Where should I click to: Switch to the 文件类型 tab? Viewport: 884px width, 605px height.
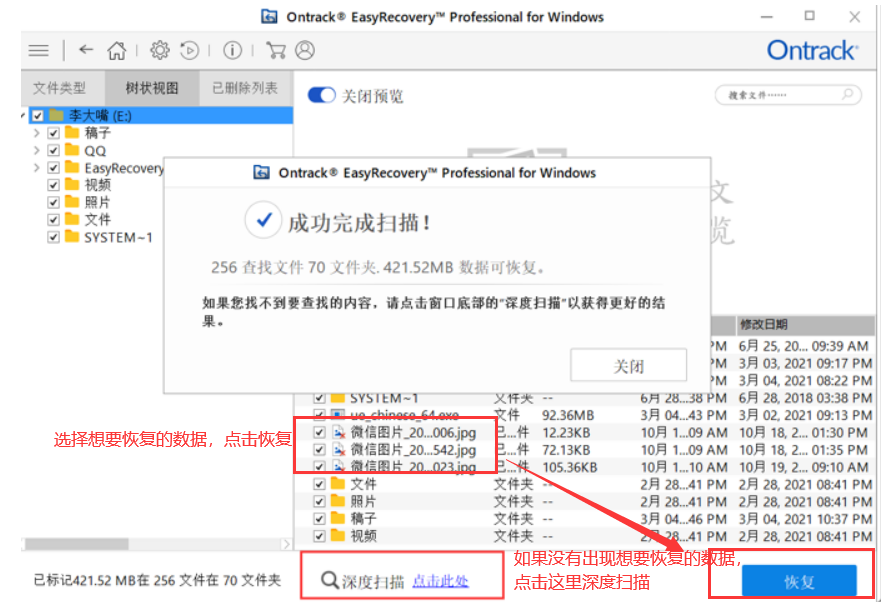pyautogui.click(x=59, y=88)
